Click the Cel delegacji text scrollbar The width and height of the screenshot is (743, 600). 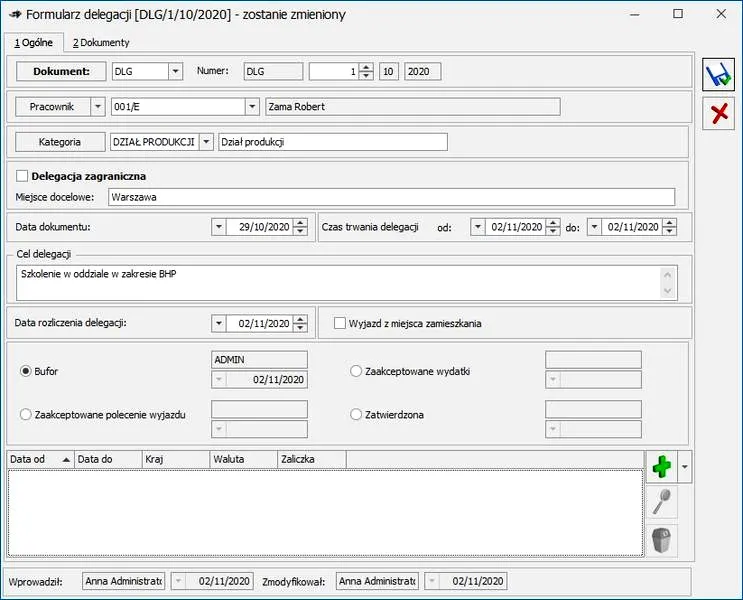(x=668, y=283)
